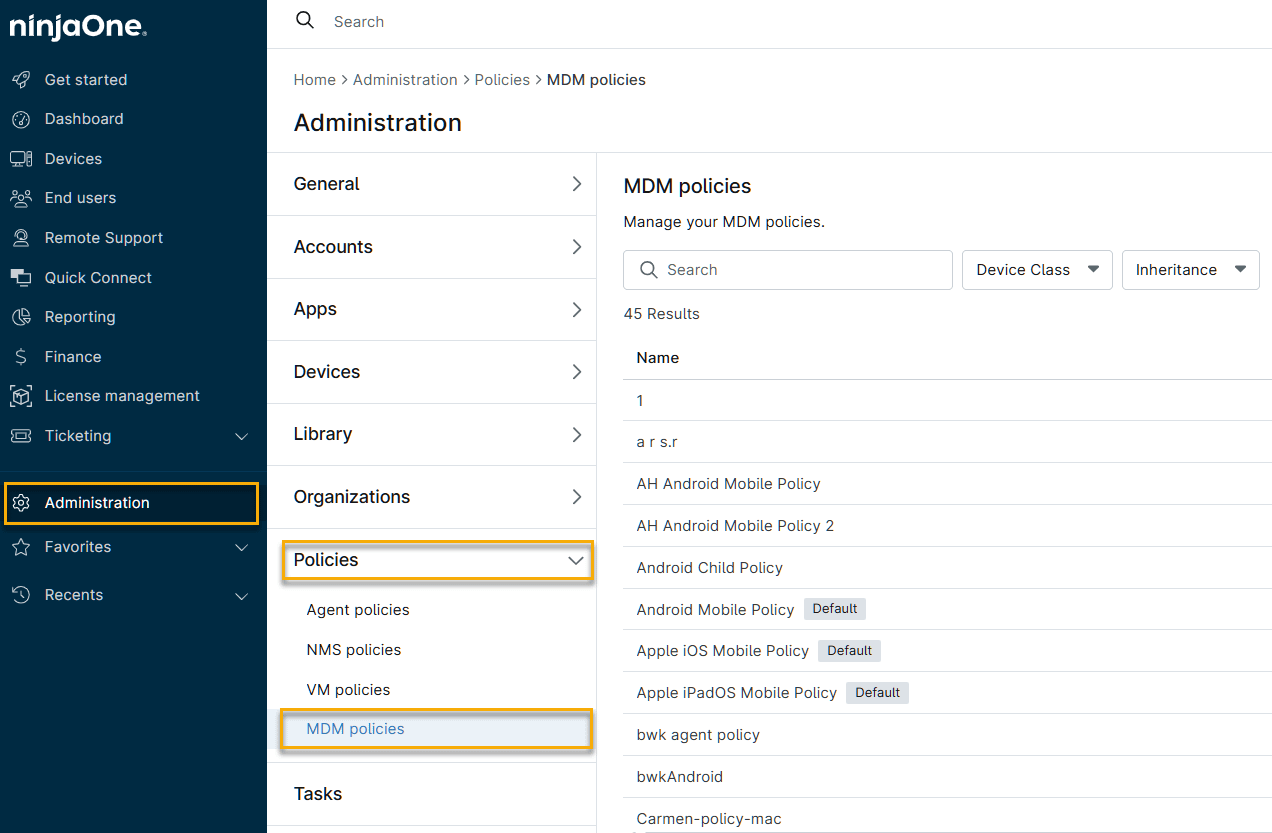Screen dimensions: 1272x833
Task: Select Quick Connect in sidebar
Action: click(x=98, y=278)
